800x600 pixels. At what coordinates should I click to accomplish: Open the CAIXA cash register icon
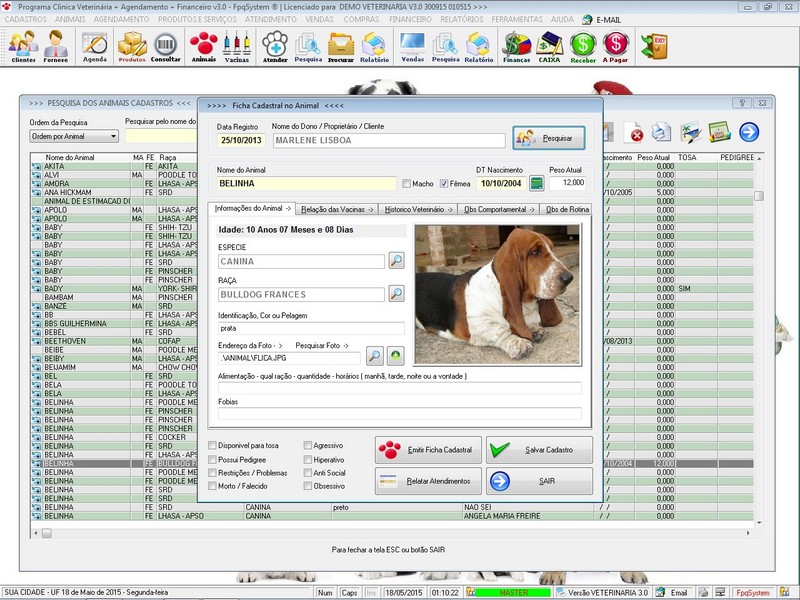coord(550,45)
